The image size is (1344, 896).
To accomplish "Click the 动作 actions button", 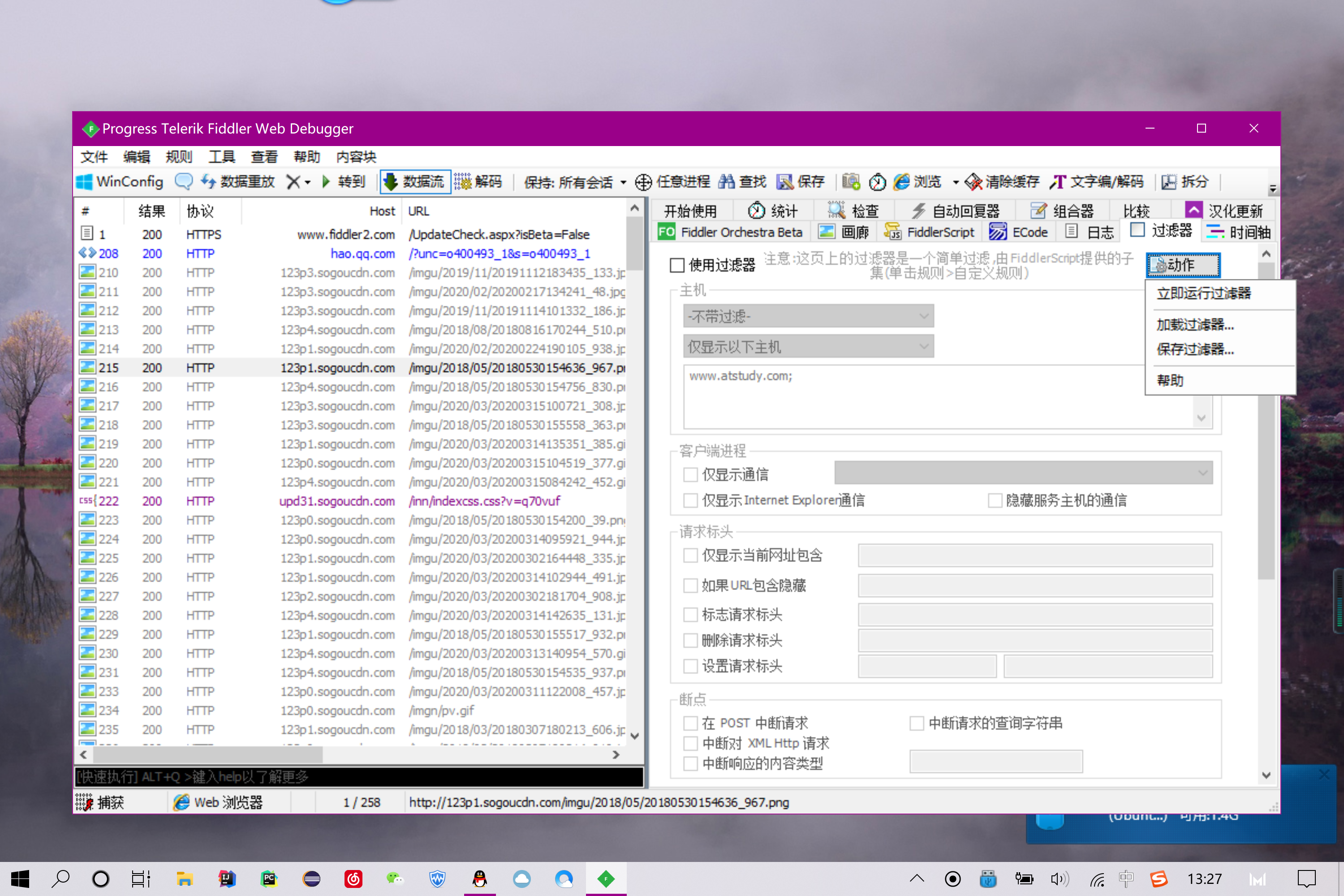I will click(x=1183, y=265).
